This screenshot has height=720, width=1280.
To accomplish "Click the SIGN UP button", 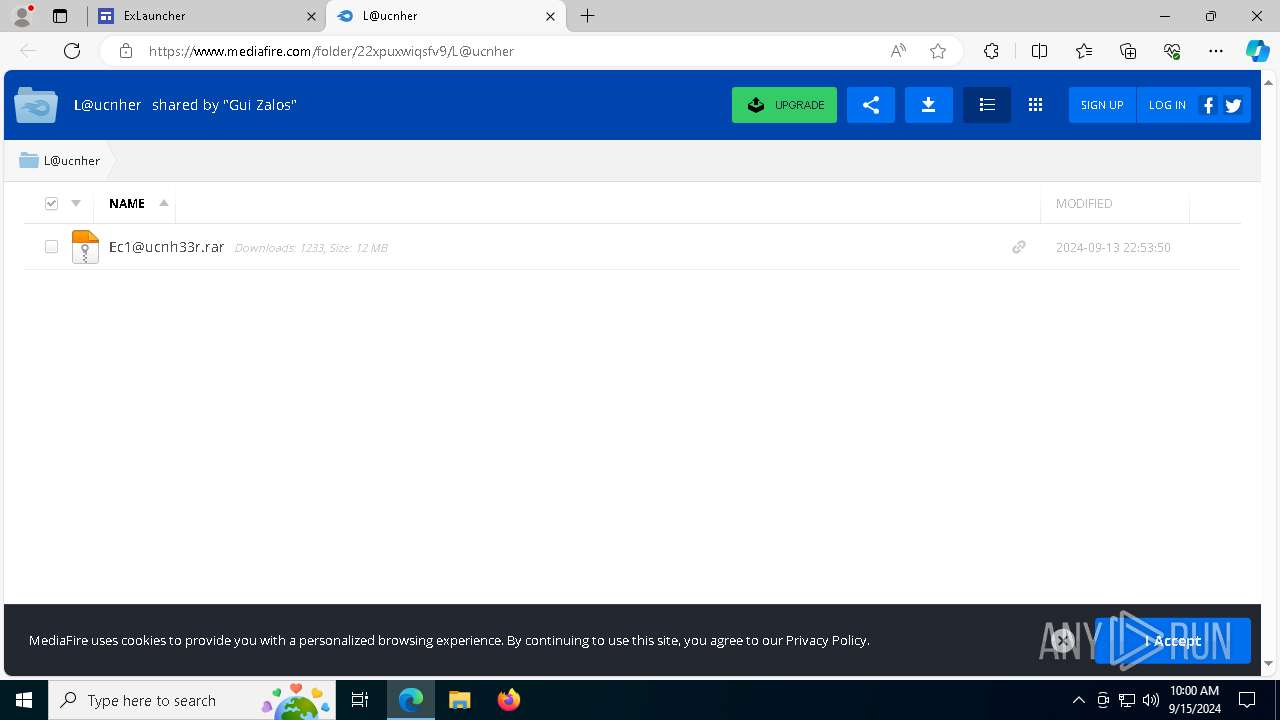I will tap(1102, 105).
